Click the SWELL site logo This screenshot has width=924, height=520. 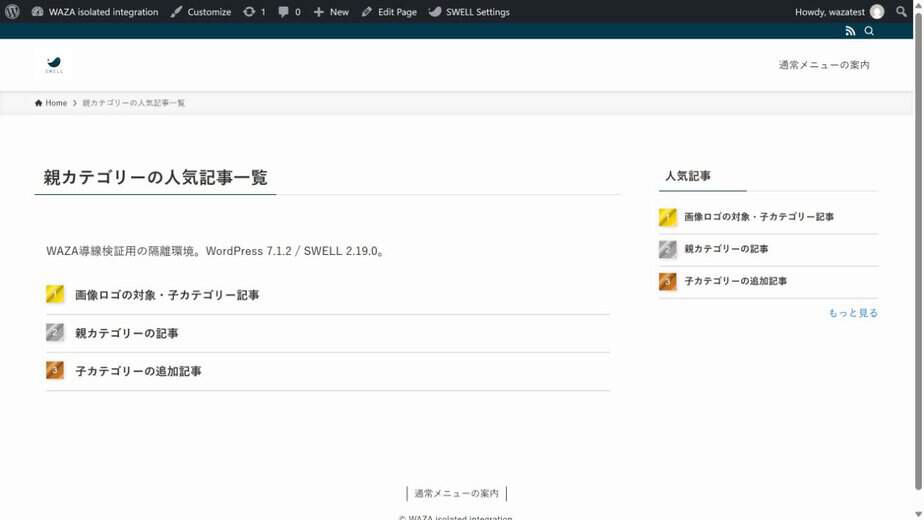click(x=54, y=65)
